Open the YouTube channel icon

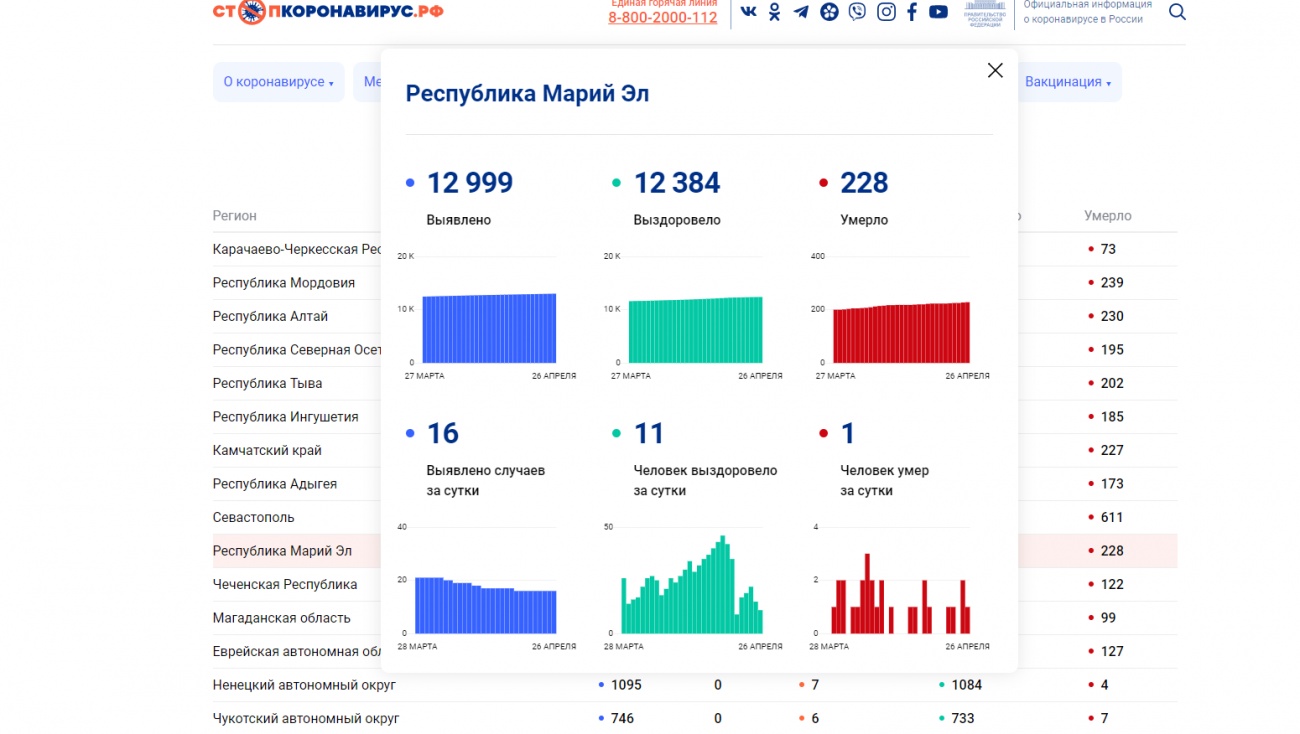(938, 12)
